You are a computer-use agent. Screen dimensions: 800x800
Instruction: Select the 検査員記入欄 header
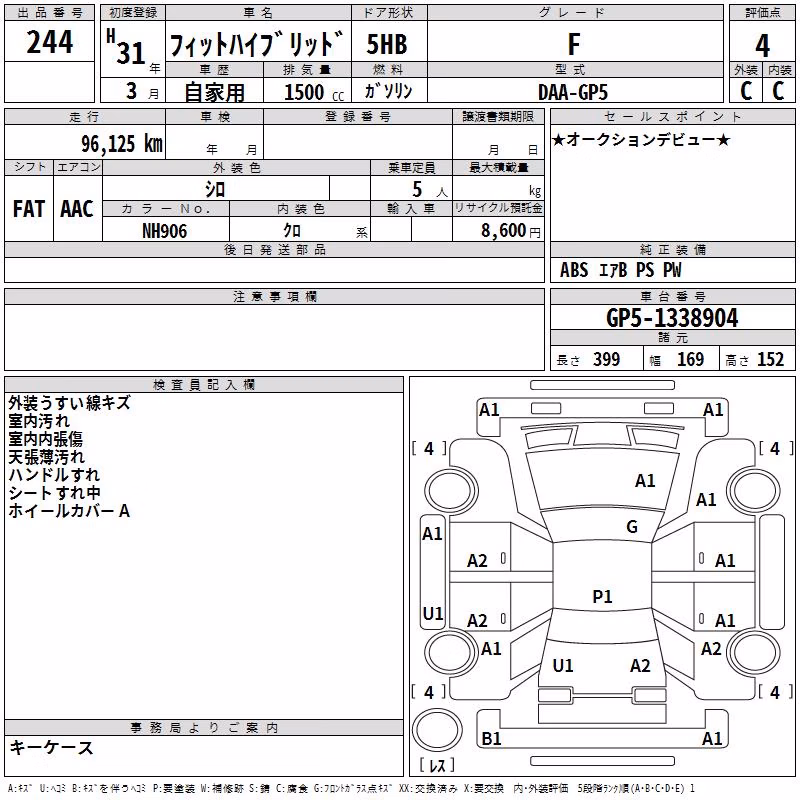pyautogui.click(x=204, y=385)
